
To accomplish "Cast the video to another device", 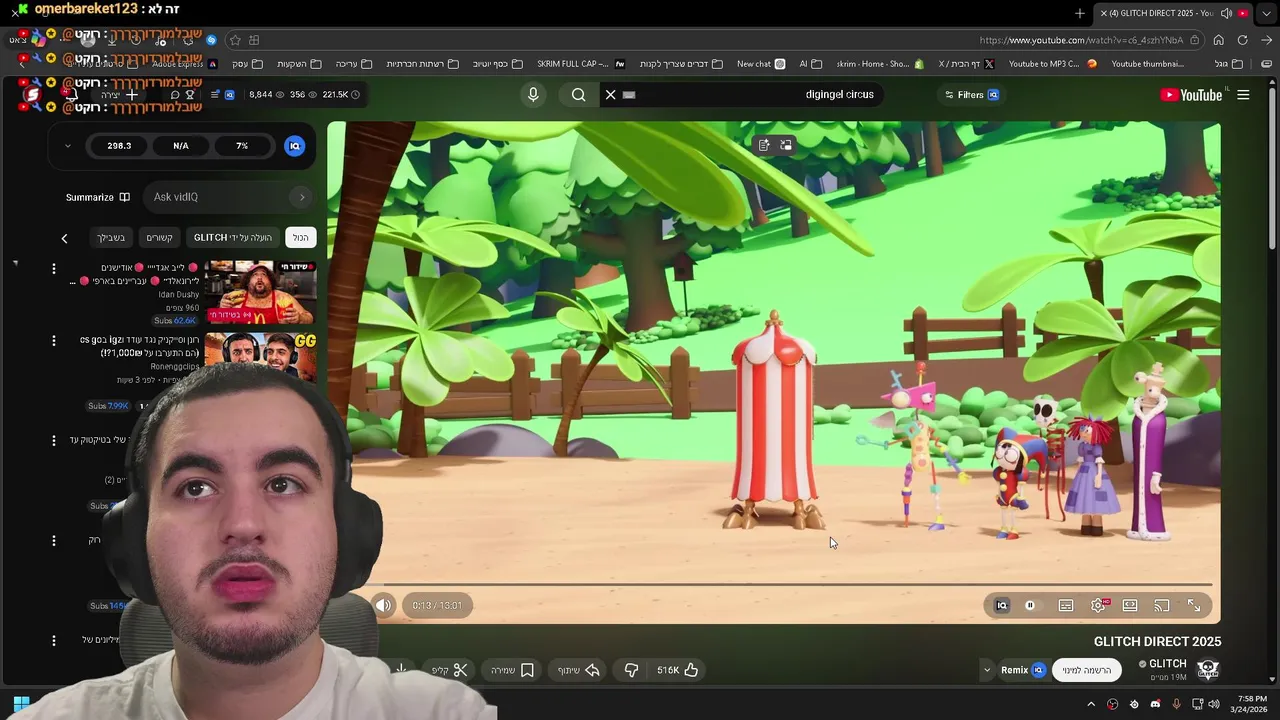I will point(1162,605).
